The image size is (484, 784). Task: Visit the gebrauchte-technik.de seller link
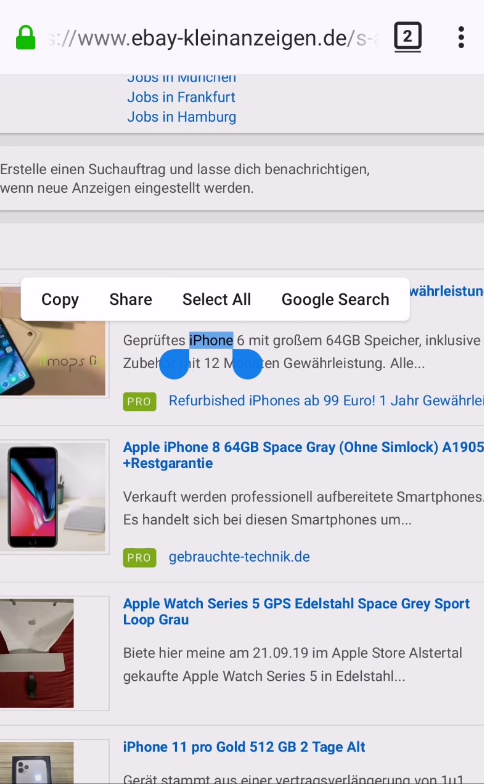[239, 557]
